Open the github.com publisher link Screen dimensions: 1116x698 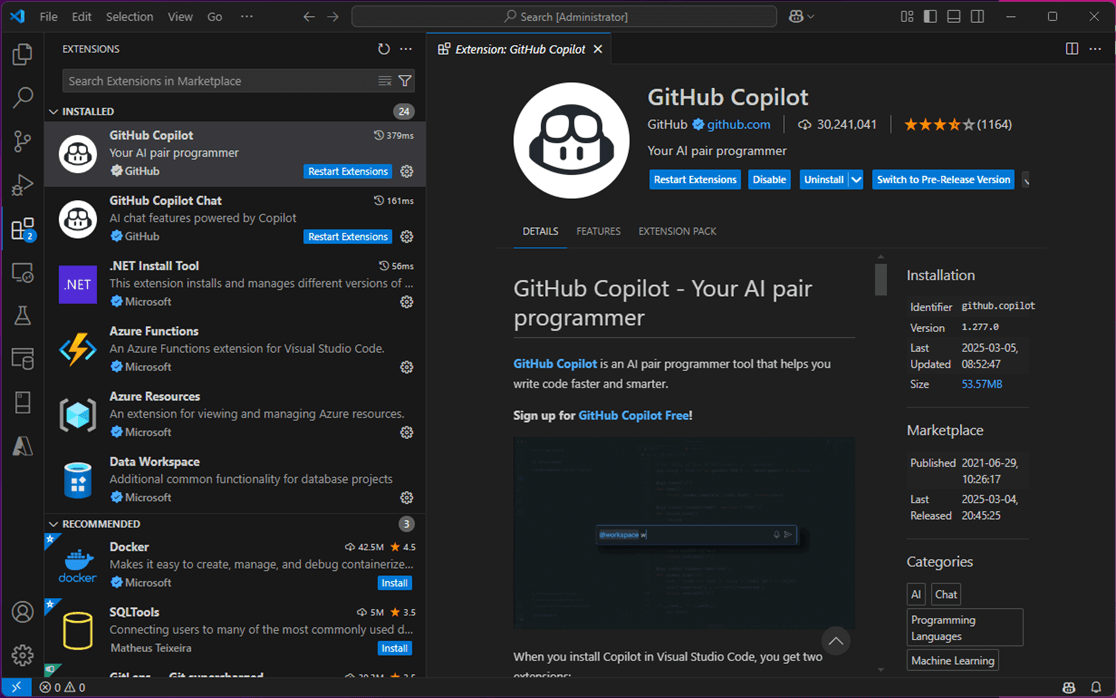click(x=738, y=125)
